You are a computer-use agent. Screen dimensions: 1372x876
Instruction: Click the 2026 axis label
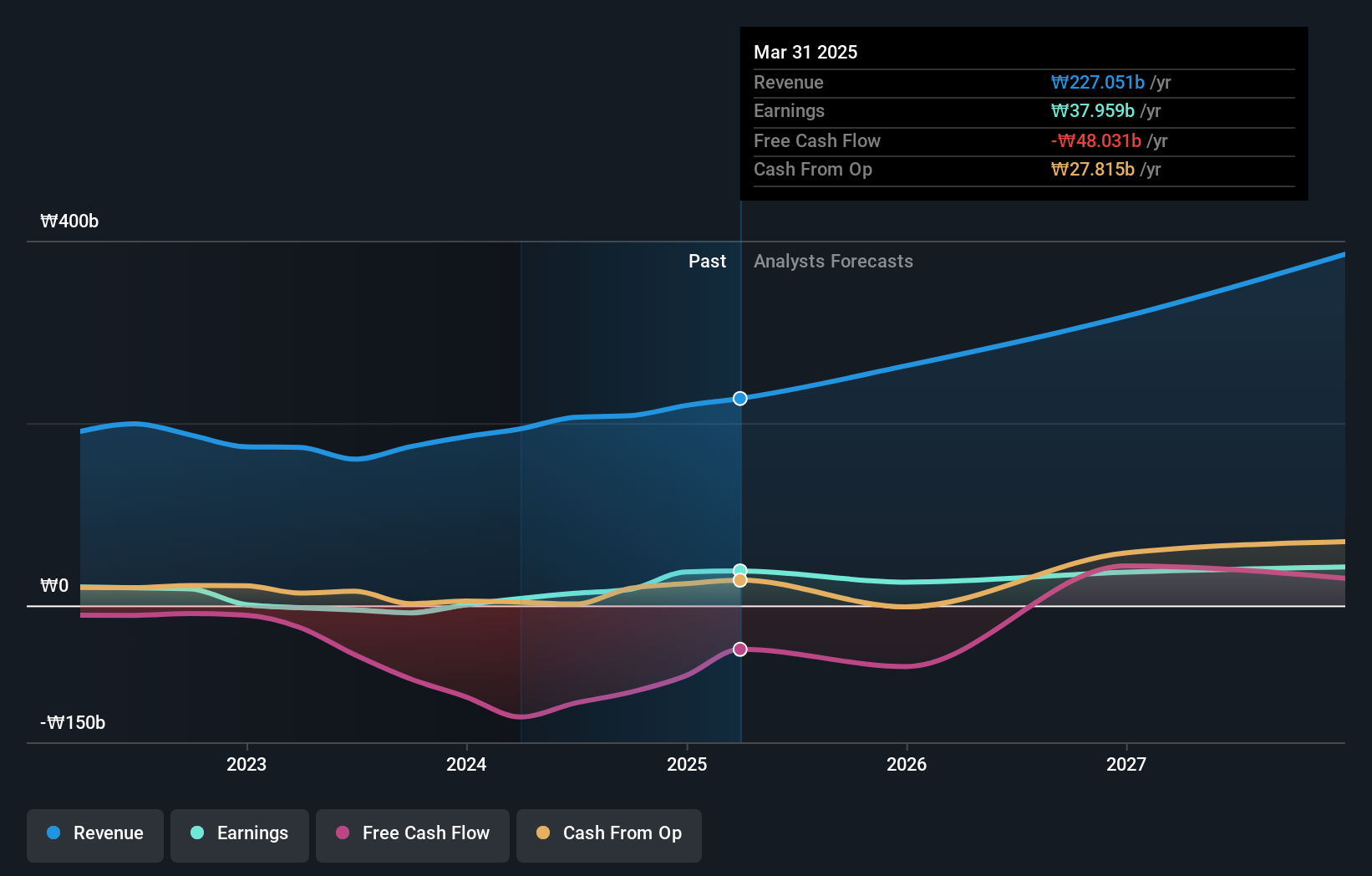(907, 764)
